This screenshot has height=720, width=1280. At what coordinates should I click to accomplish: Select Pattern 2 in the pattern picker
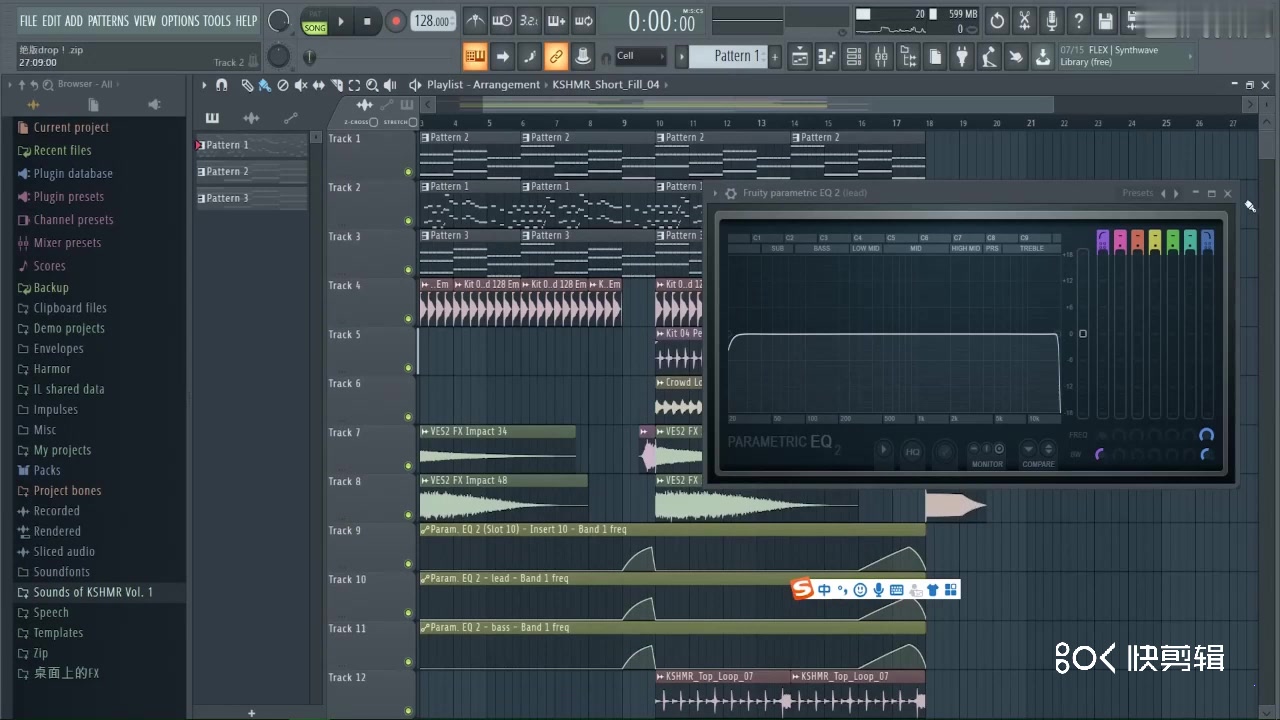coord(251,171)
